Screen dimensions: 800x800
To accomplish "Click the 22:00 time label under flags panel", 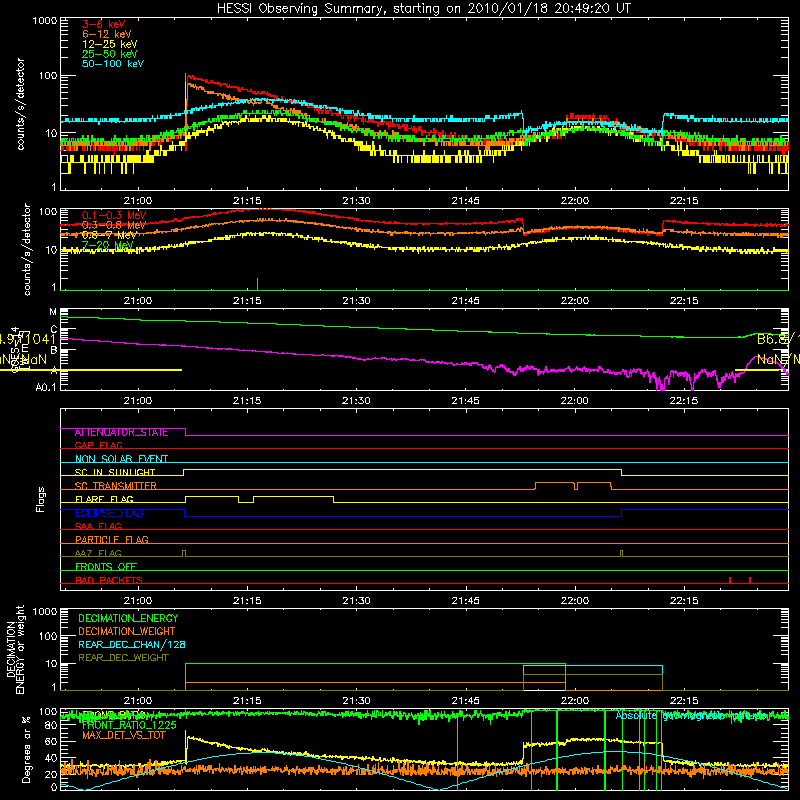I will tap(574, 601).
